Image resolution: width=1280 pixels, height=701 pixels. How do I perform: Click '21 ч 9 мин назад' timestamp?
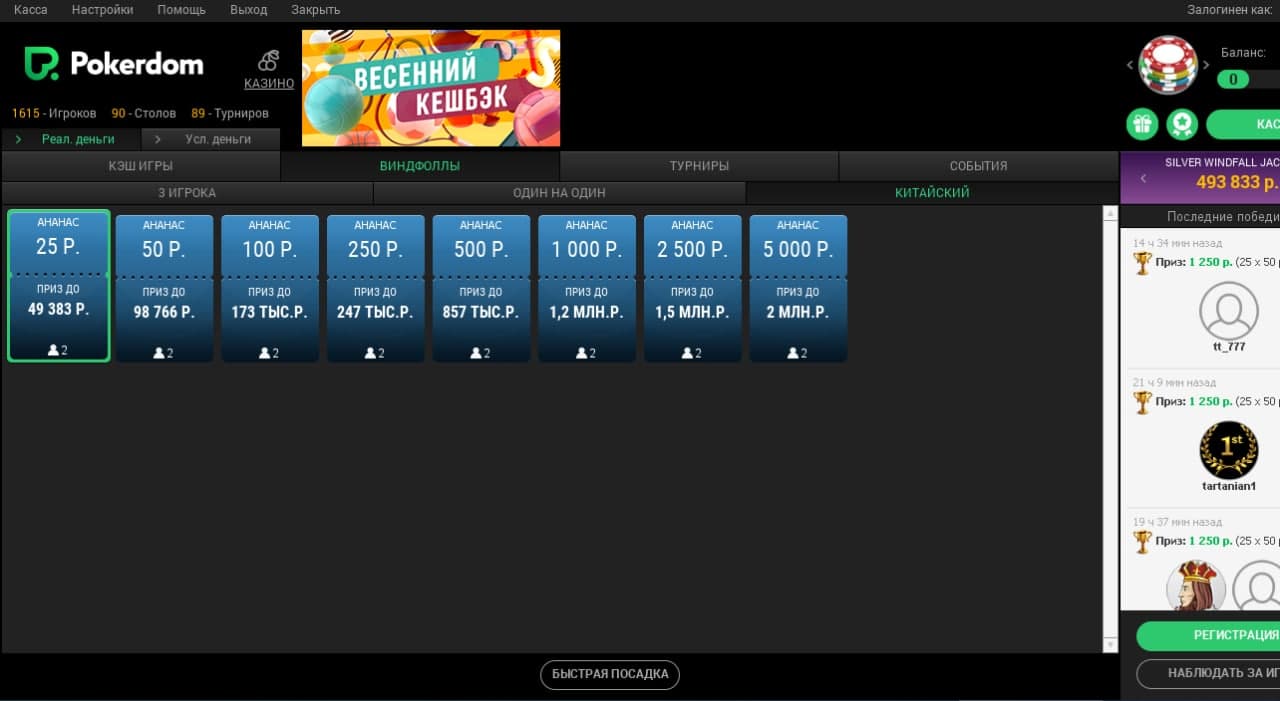(x=1174, y=382)
